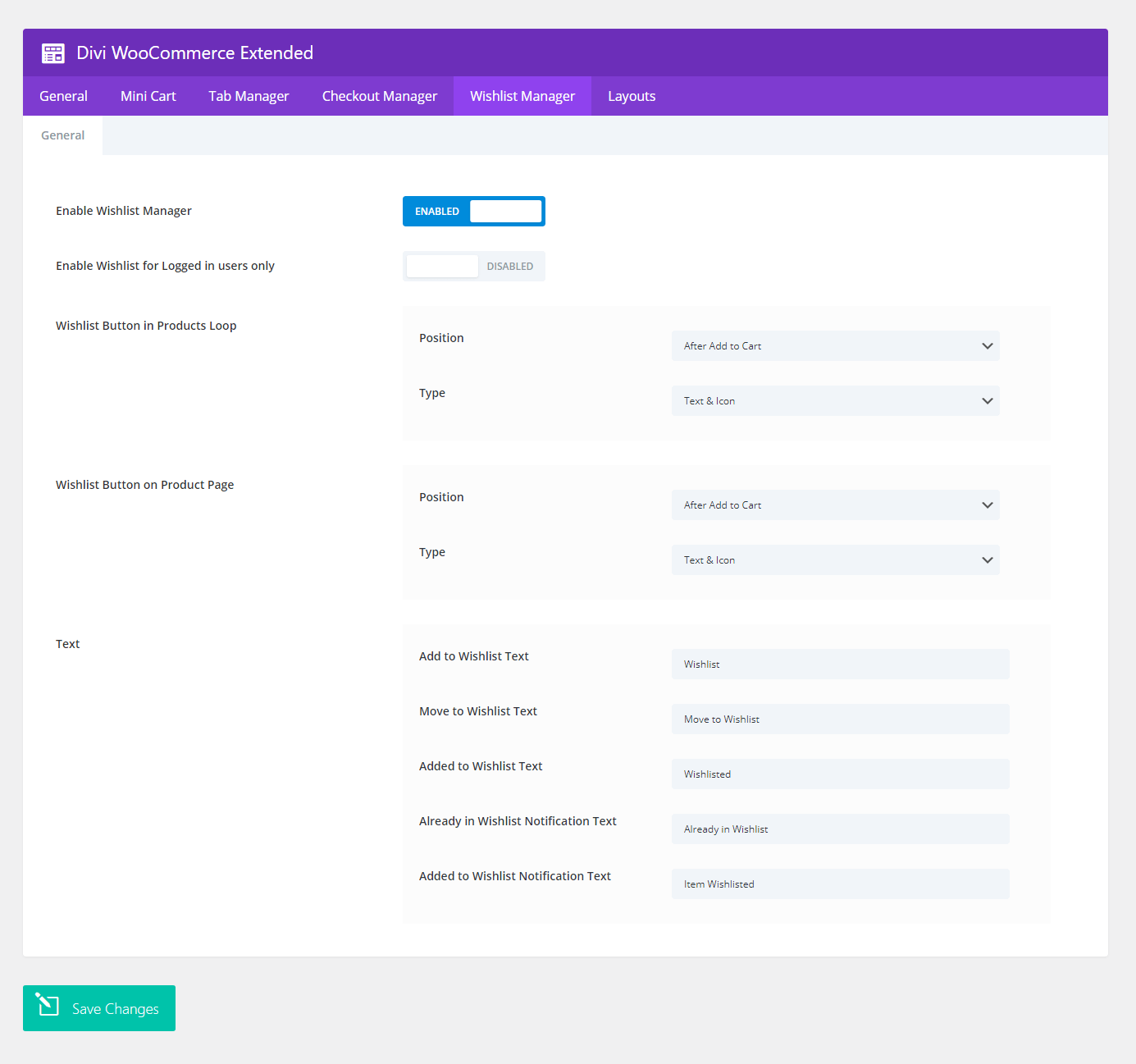Switch to the Mini Cart tab

pyautogui.click(x=148, y=96)
